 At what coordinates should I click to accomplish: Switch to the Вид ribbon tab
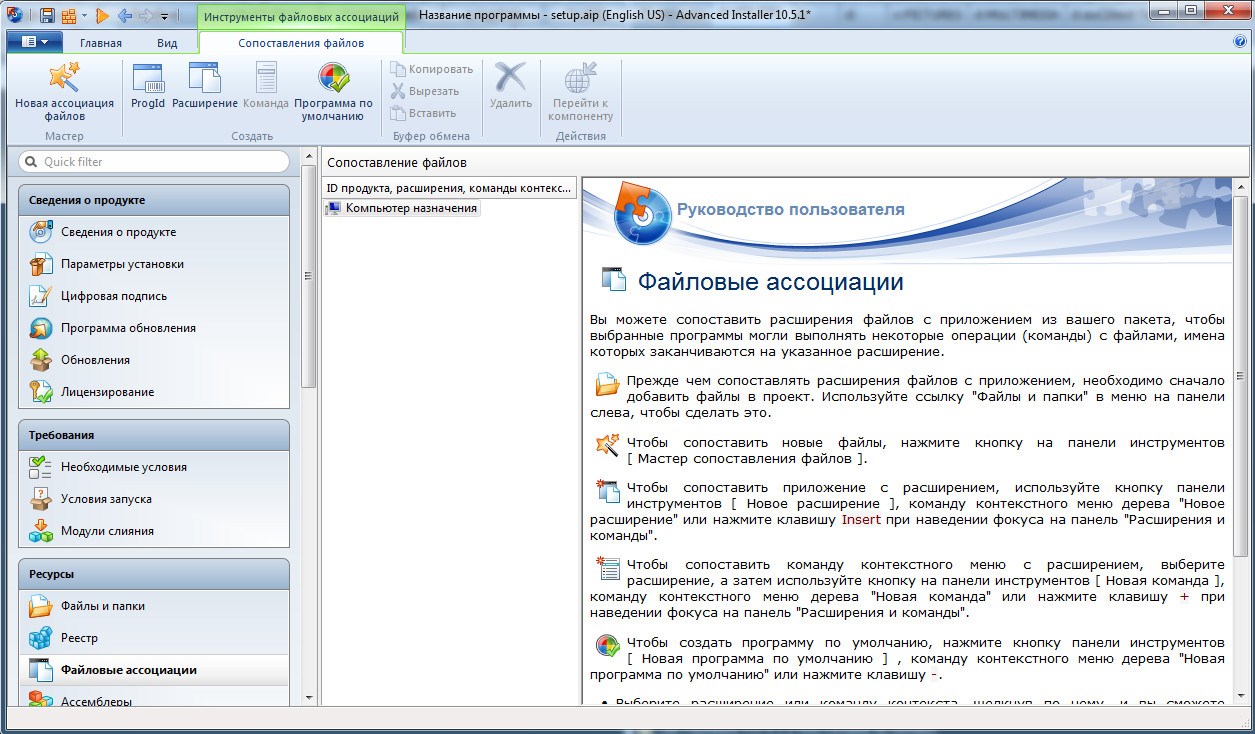pos(167,43)
